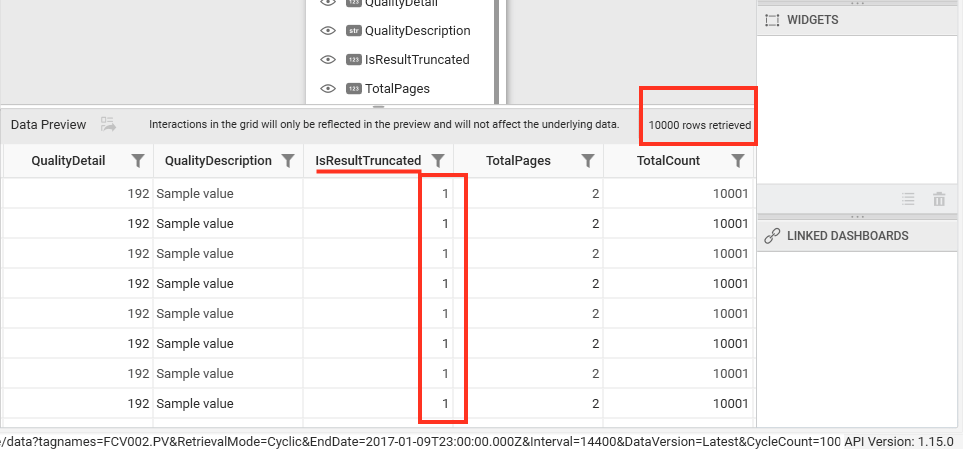Toggle visibility of IsResultTruncated field

point(329,60)
